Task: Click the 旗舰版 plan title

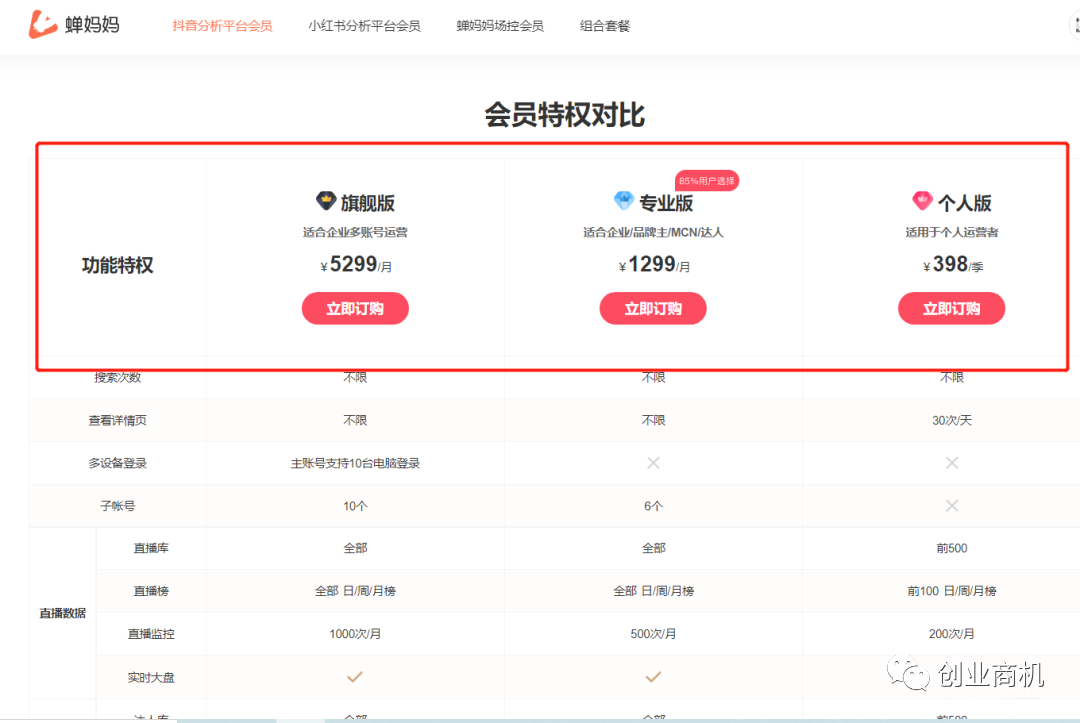Action: coord(367,203)
